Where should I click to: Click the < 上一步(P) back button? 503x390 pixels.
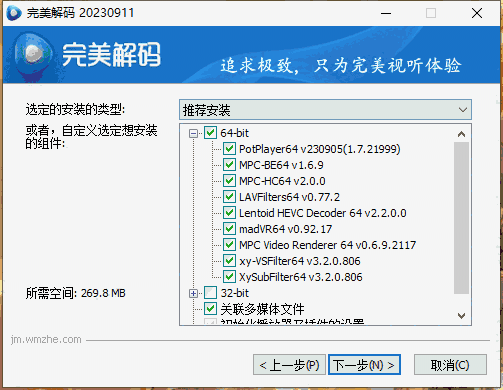click(x=289, y=365)
